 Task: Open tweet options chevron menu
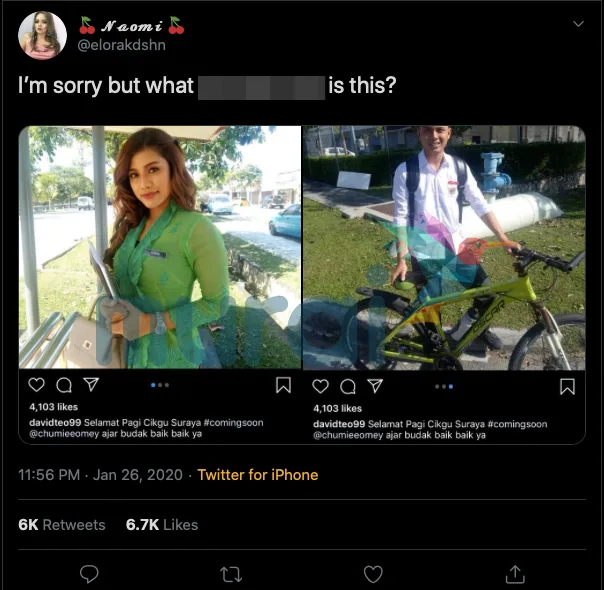578,24
